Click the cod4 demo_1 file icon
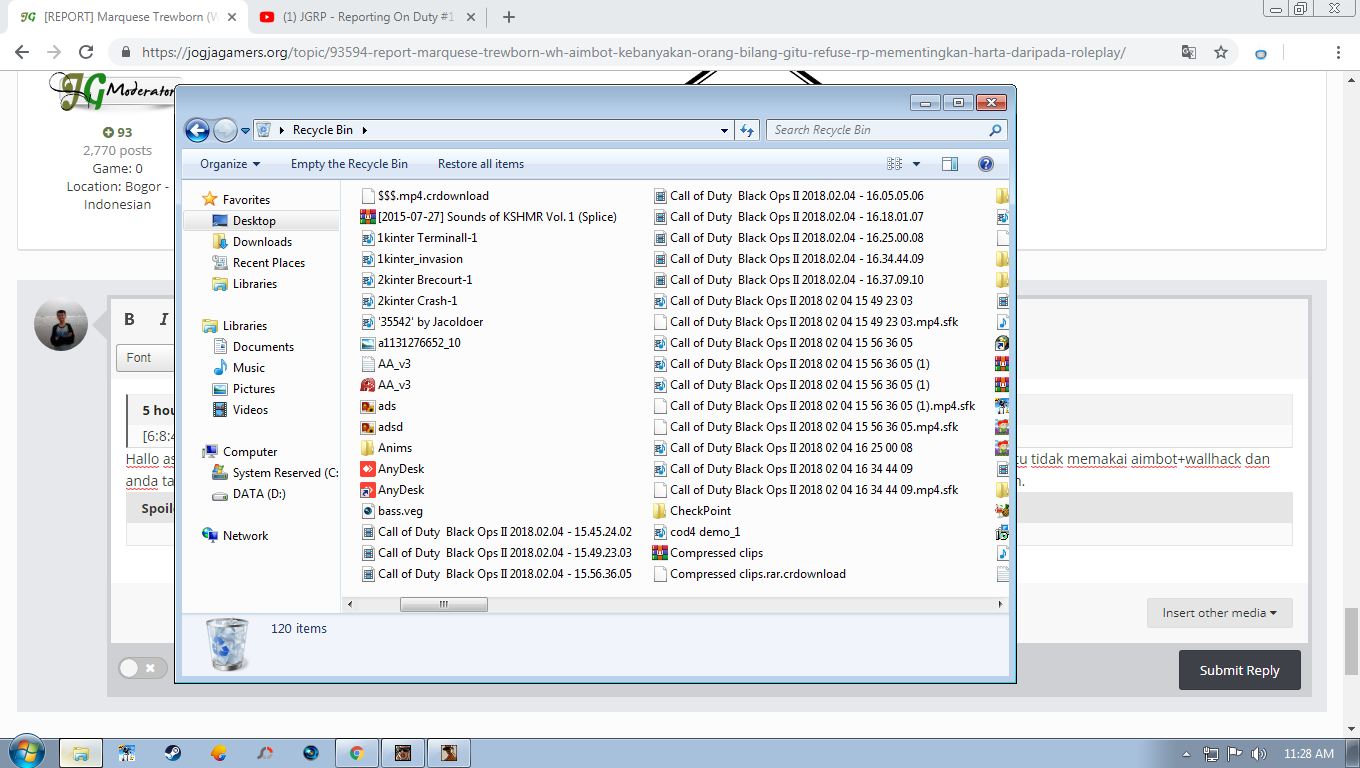The height and width of the screenshot is (768, 1360). point(660,532)
